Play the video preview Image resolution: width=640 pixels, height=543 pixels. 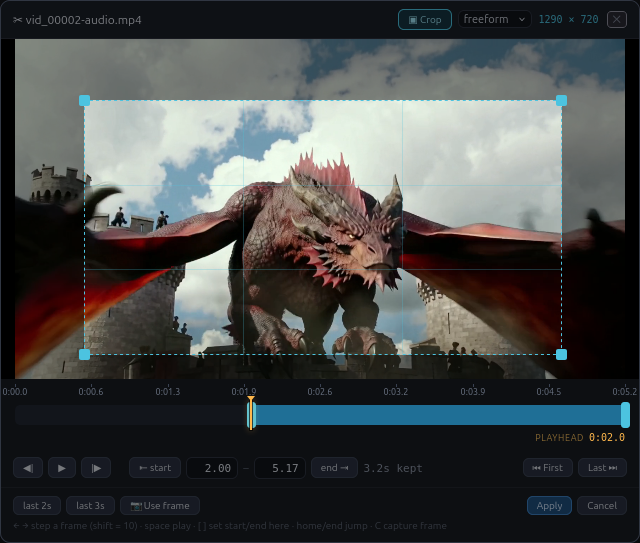point(62,468)
